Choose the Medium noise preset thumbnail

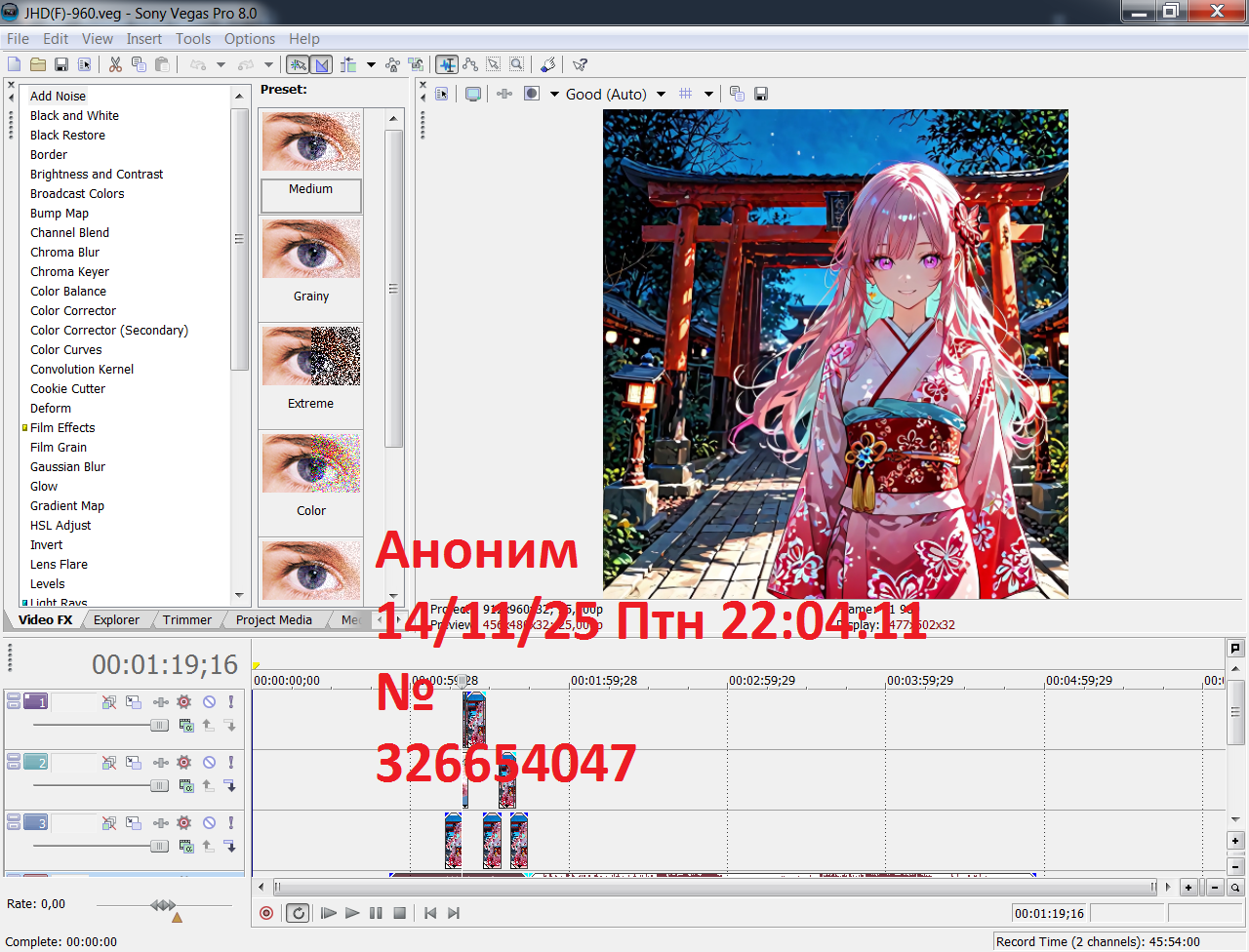pyautogui.click(x=311, y=142)
